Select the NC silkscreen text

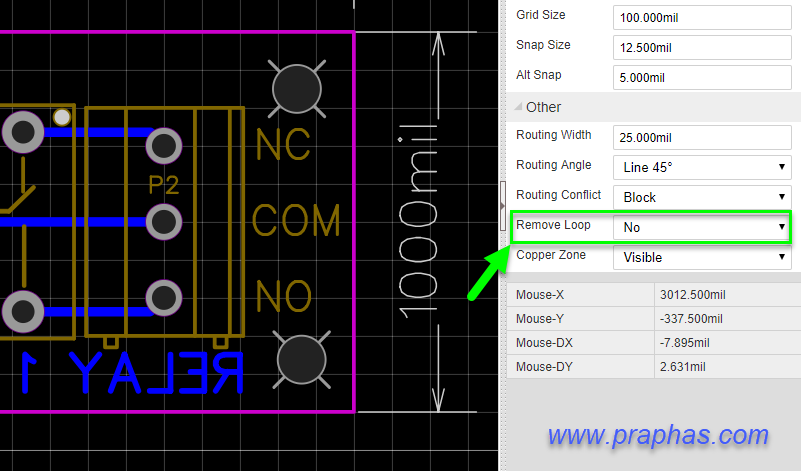[283, 145]
